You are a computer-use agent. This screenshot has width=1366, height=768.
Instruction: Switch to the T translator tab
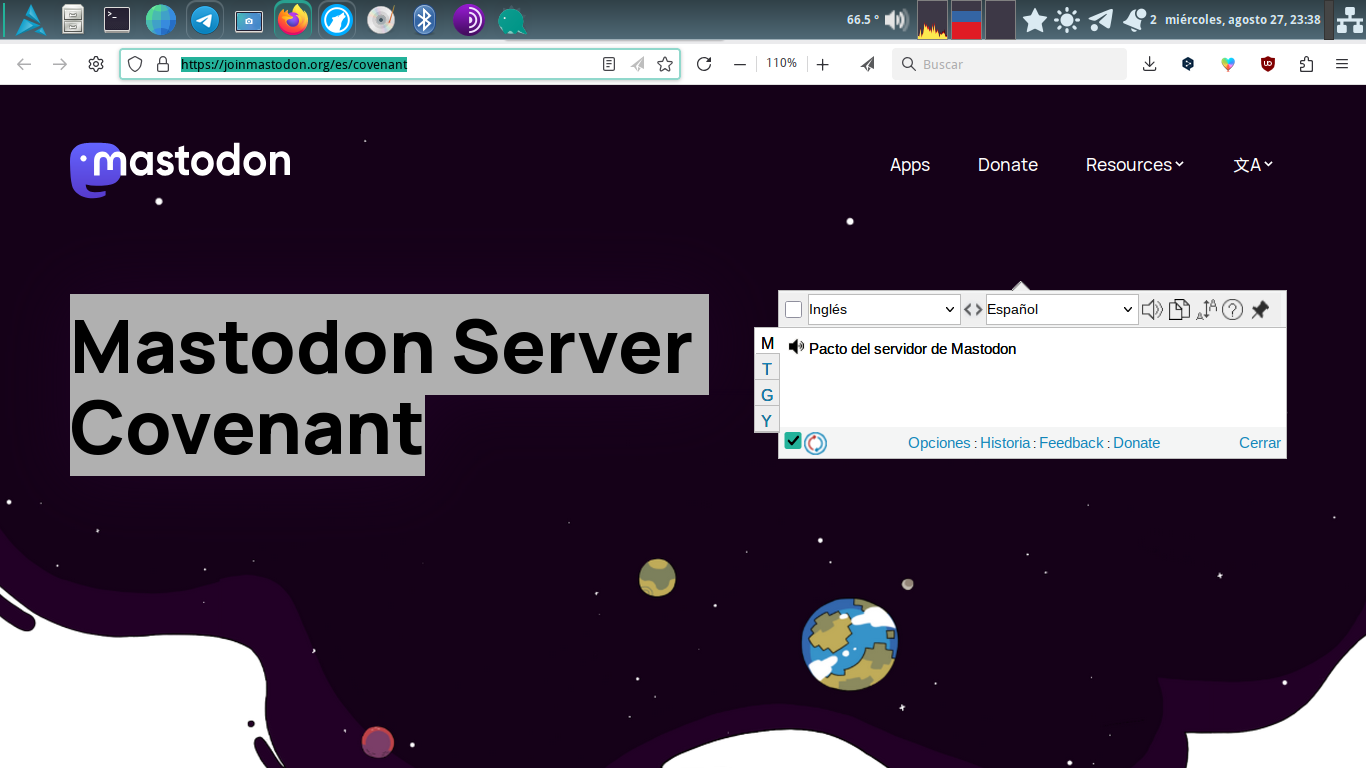(767, 369)
